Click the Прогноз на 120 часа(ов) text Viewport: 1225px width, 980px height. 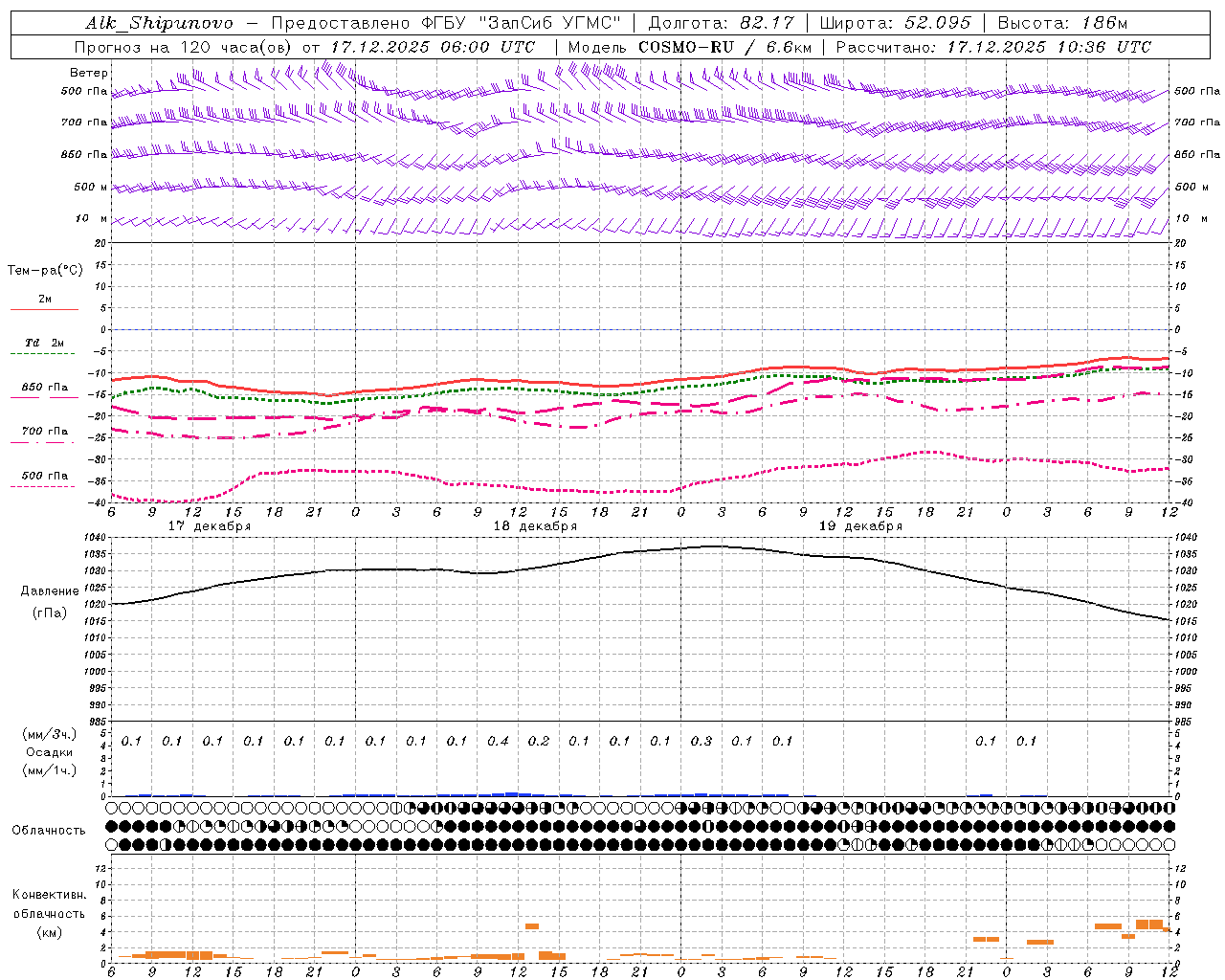pyautogui.click(x=184, y=47)
